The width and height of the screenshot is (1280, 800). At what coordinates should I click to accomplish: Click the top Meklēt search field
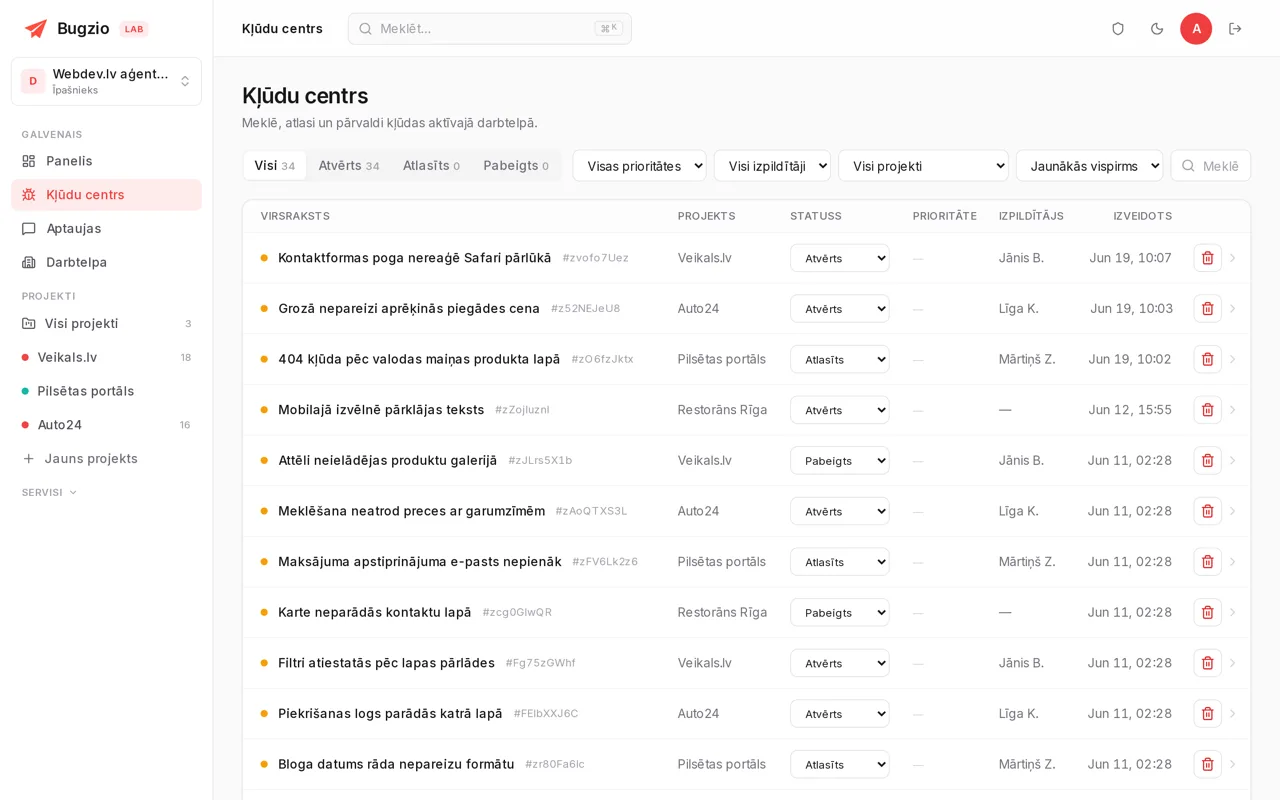tap(490, 29)
